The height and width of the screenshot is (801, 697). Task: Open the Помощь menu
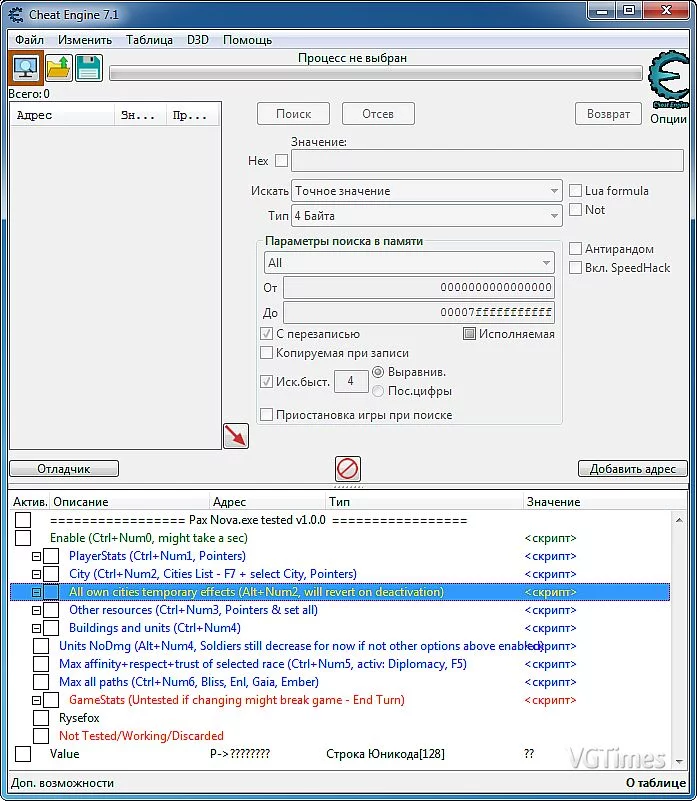247,40
